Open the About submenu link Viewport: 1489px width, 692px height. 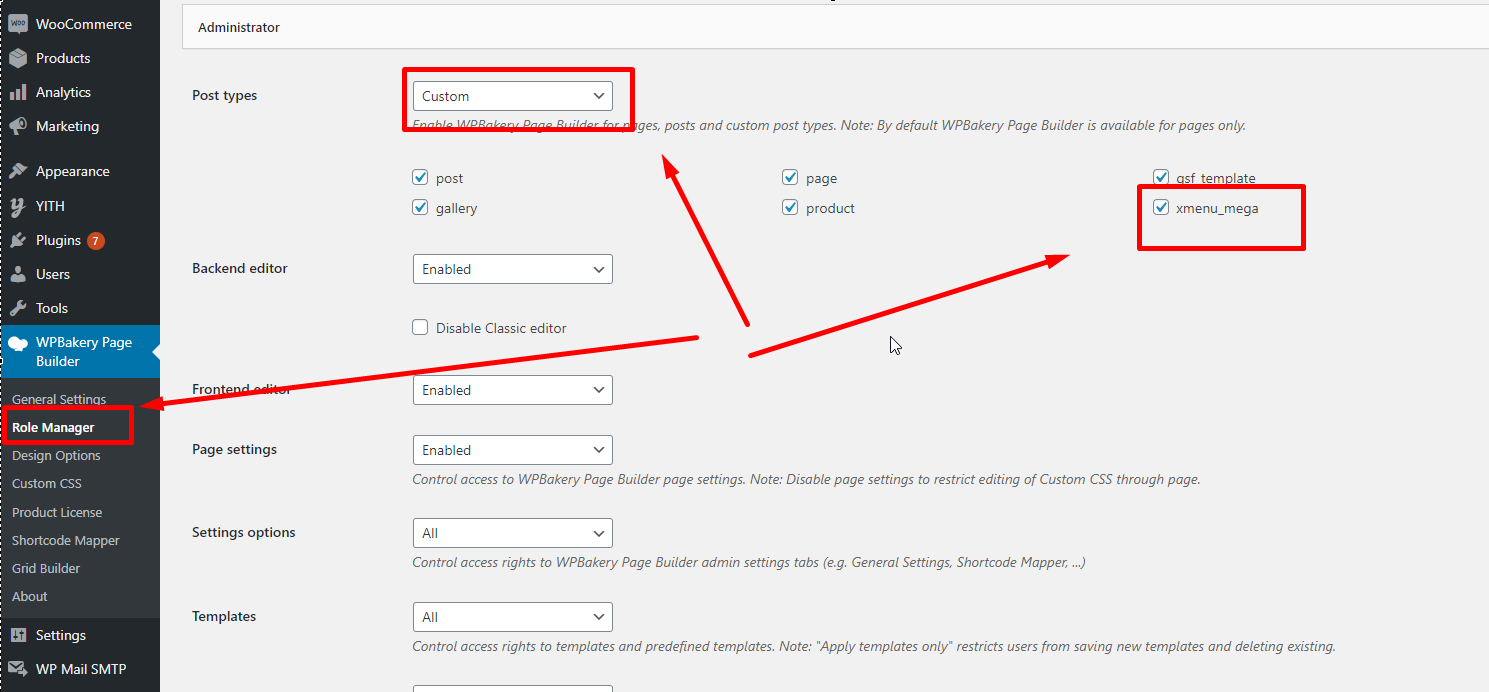(x=30, y=596)
